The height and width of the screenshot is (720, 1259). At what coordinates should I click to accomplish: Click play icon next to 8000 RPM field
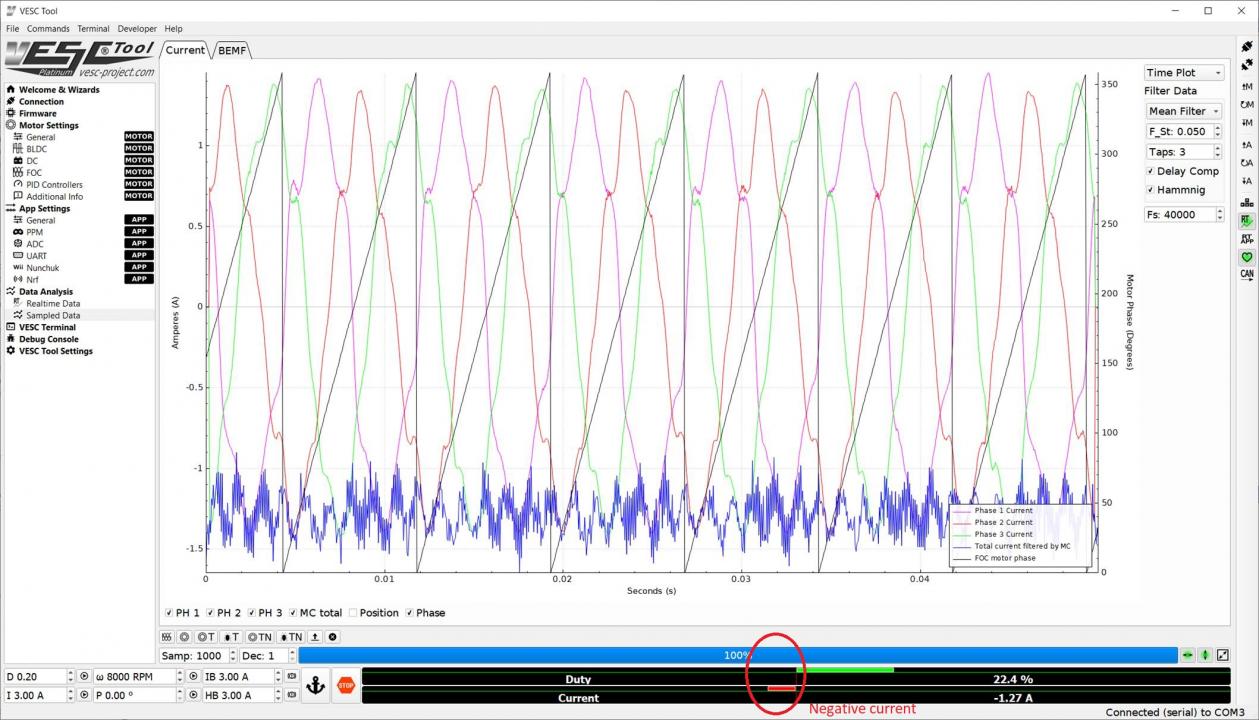(193, 676)
